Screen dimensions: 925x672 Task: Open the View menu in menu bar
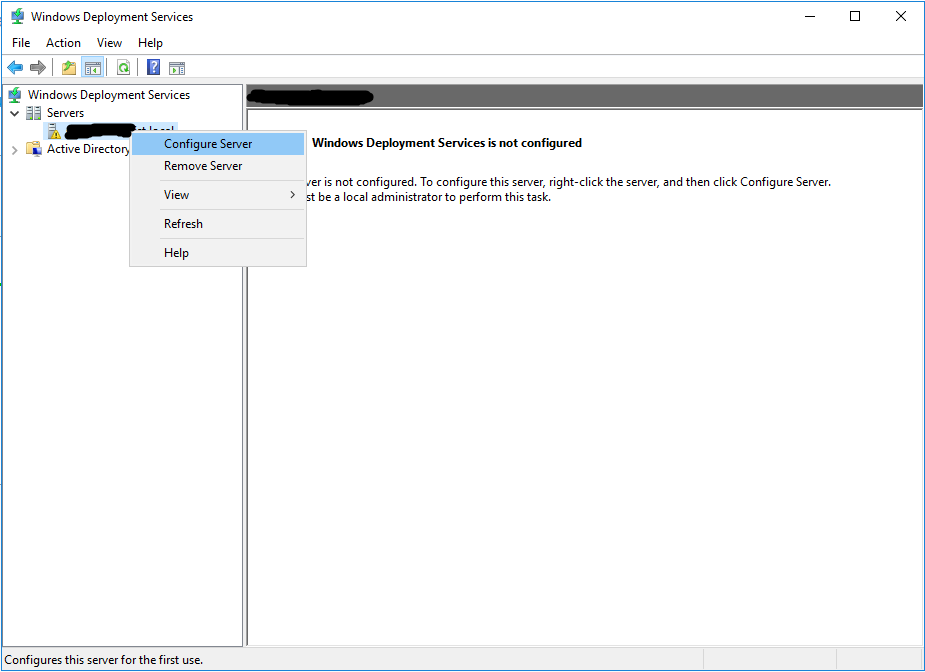109,42
